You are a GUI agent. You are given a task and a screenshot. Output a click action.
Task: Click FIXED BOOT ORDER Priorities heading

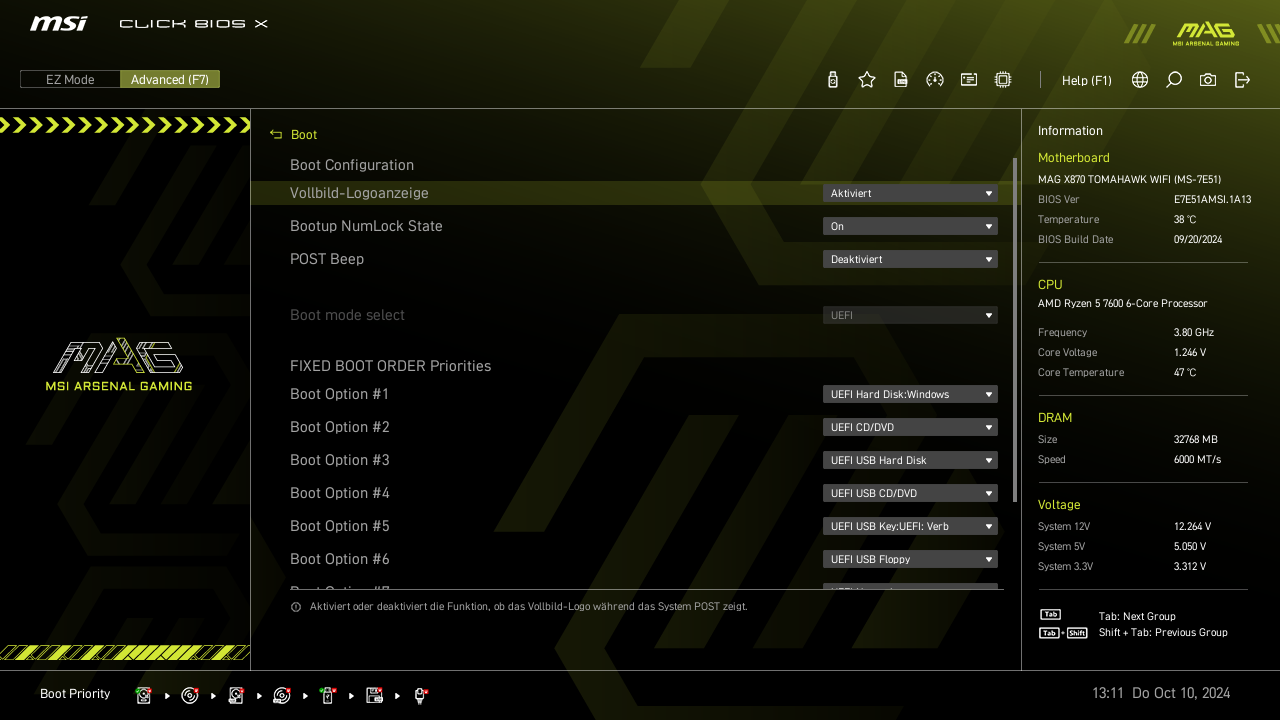click(390, 366)
